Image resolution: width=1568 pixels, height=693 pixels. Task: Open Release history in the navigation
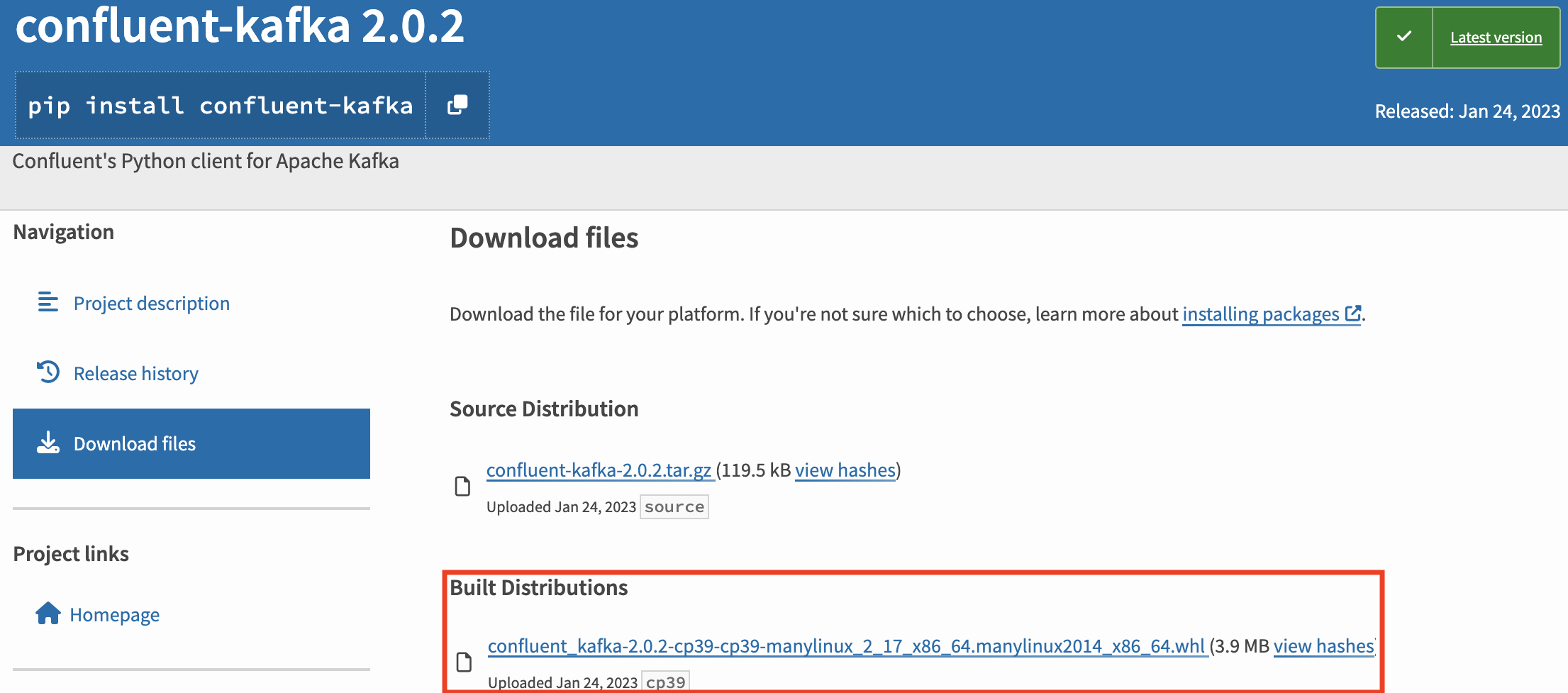pos(136,374)
